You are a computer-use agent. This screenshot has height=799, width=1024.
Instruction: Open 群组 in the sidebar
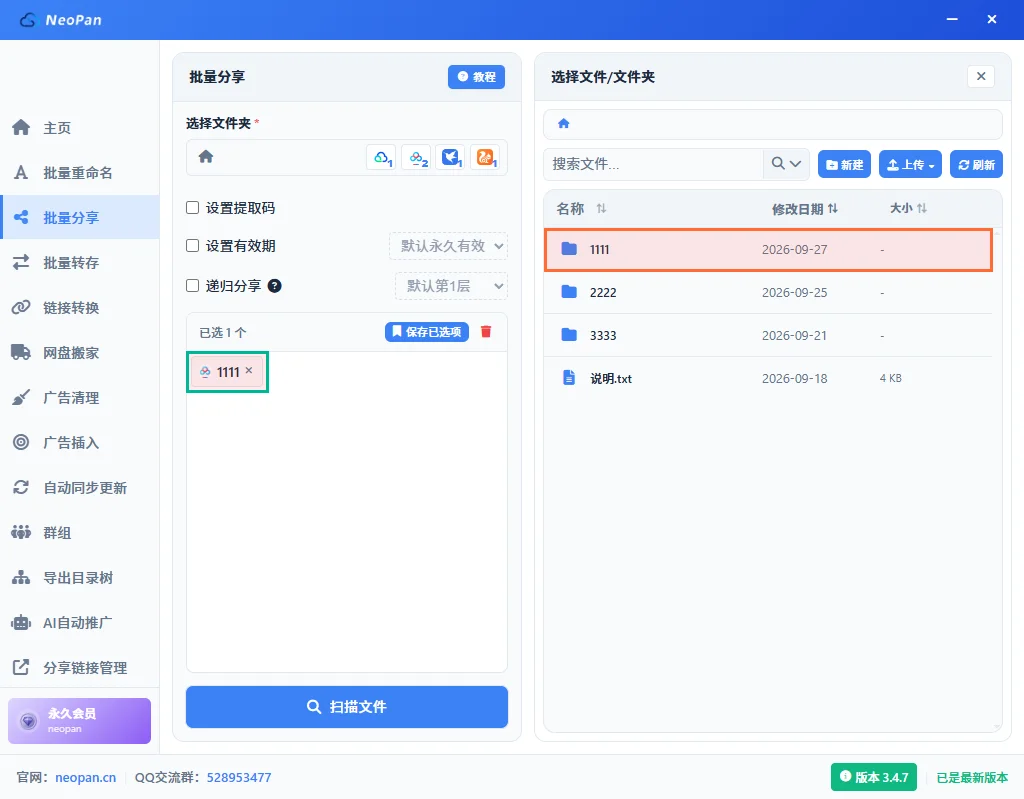point(80,533)
